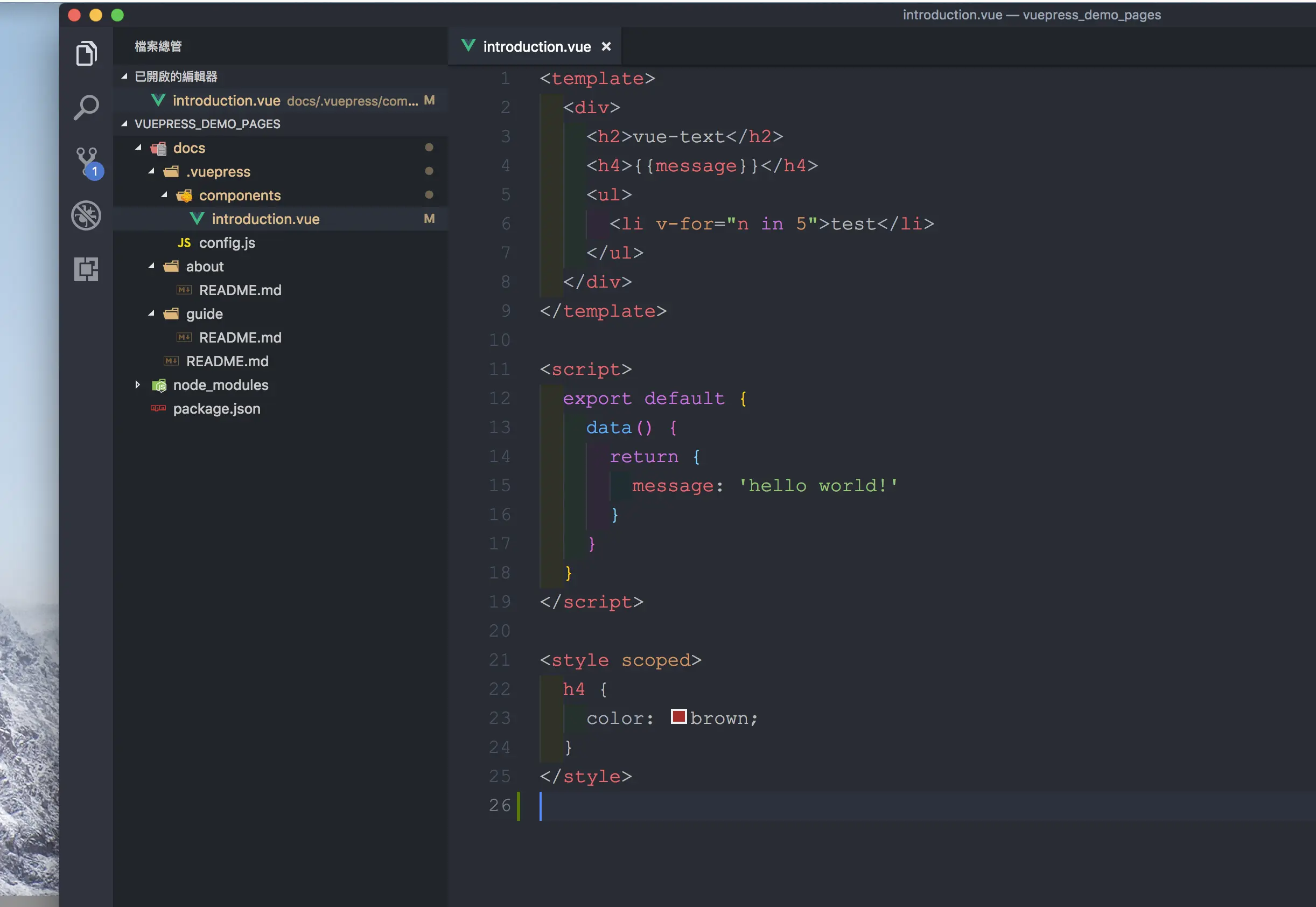The height and width of the screenshot is (907, 1316).
Task: Expand the node_modules folder arrow
Action: (137, 385)
